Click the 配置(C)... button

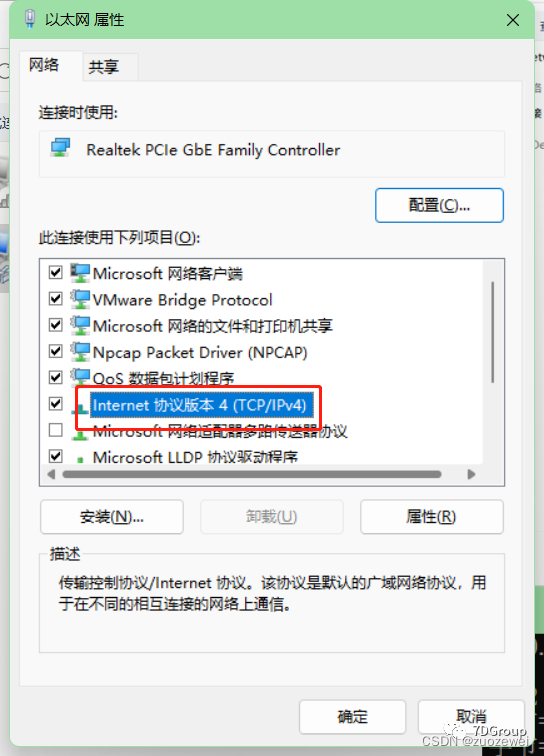click(x=439, y=205)
